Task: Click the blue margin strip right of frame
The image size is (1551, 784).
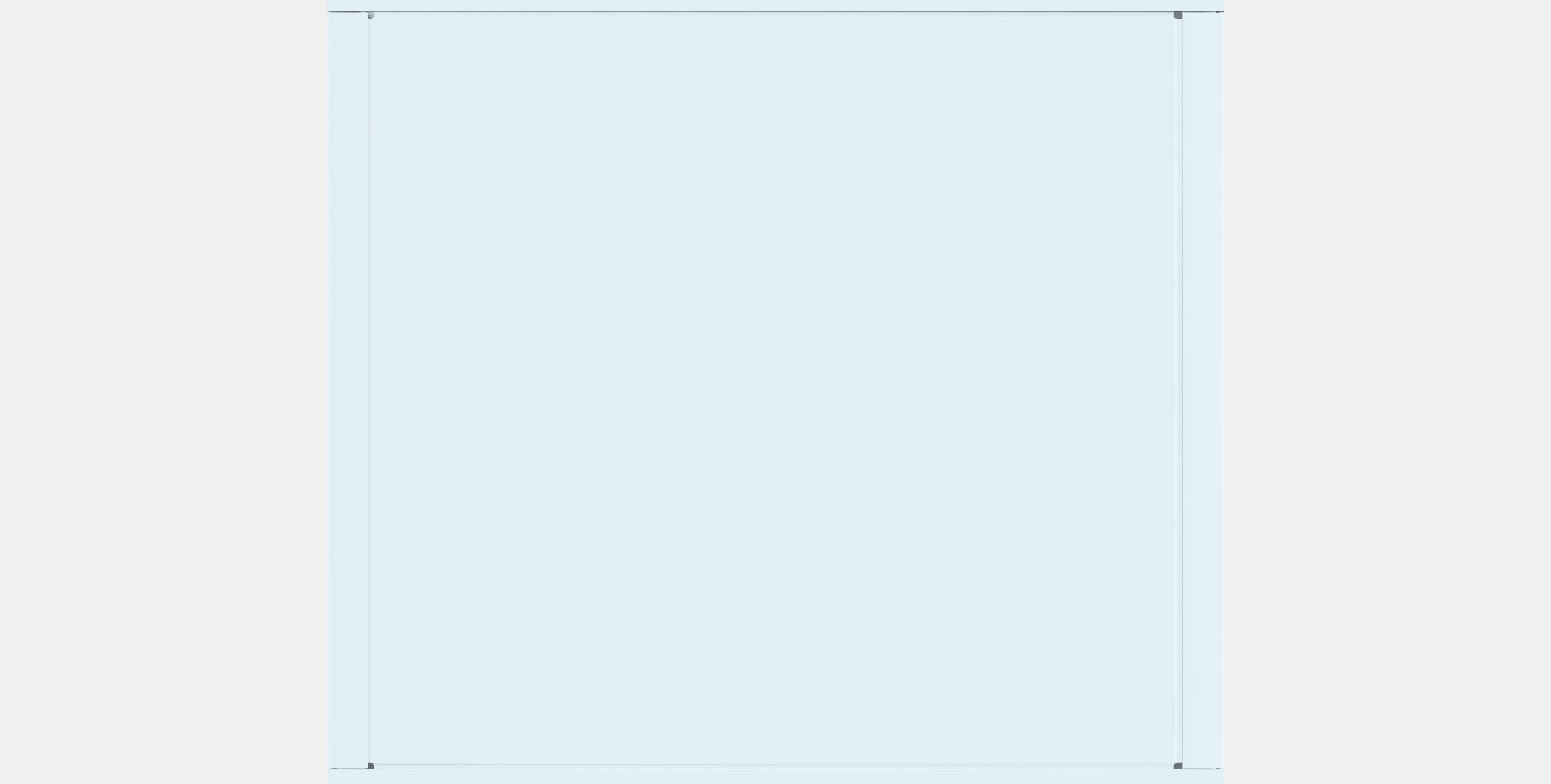Action: (x=1203, y=390)
